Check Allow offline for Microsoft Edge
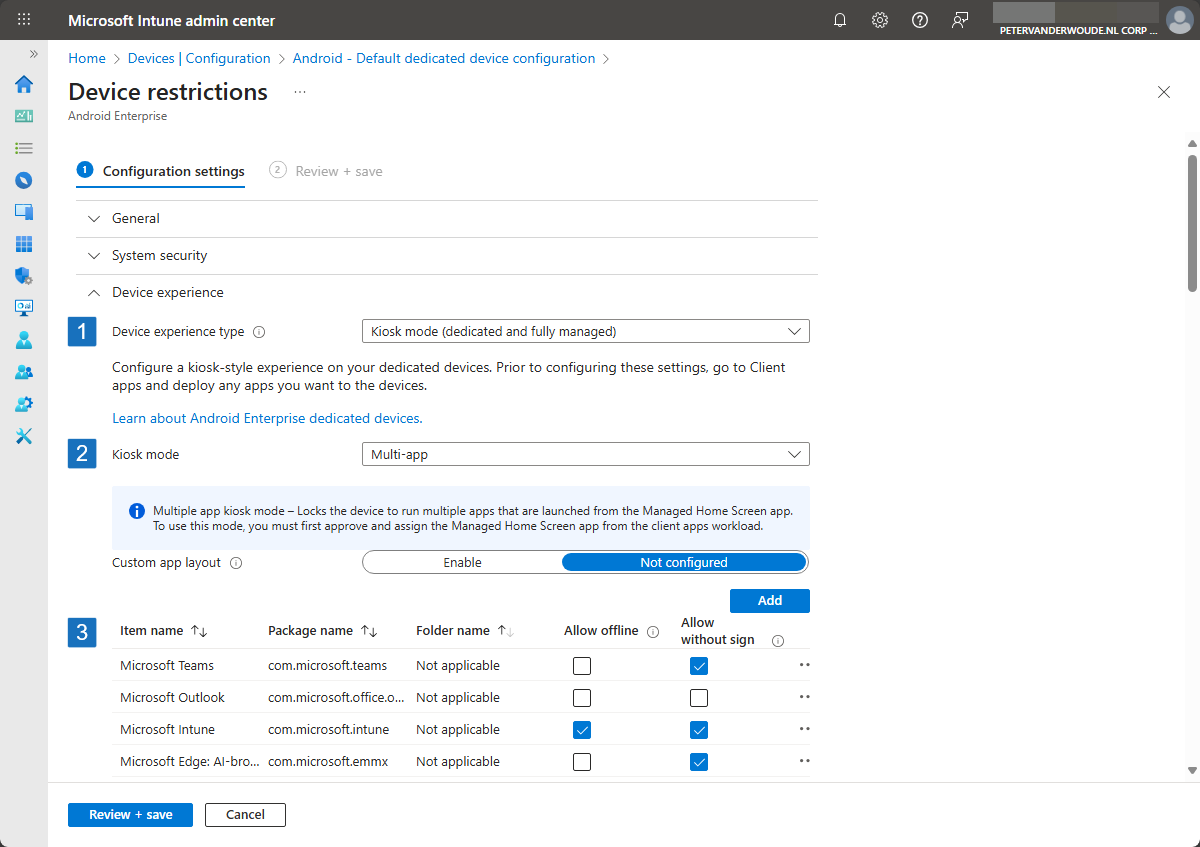Viewport: 1200px width, 847px height. (582, 762)
